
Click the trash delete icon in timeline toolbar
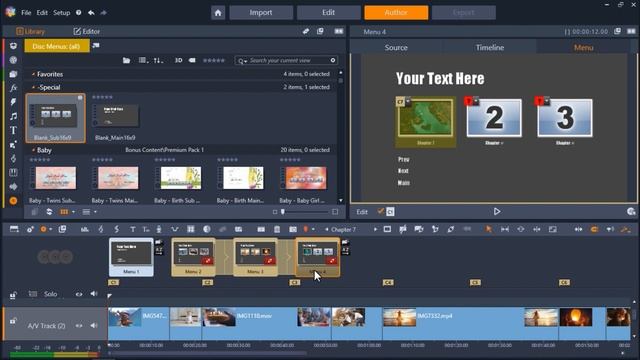[277, 229]
